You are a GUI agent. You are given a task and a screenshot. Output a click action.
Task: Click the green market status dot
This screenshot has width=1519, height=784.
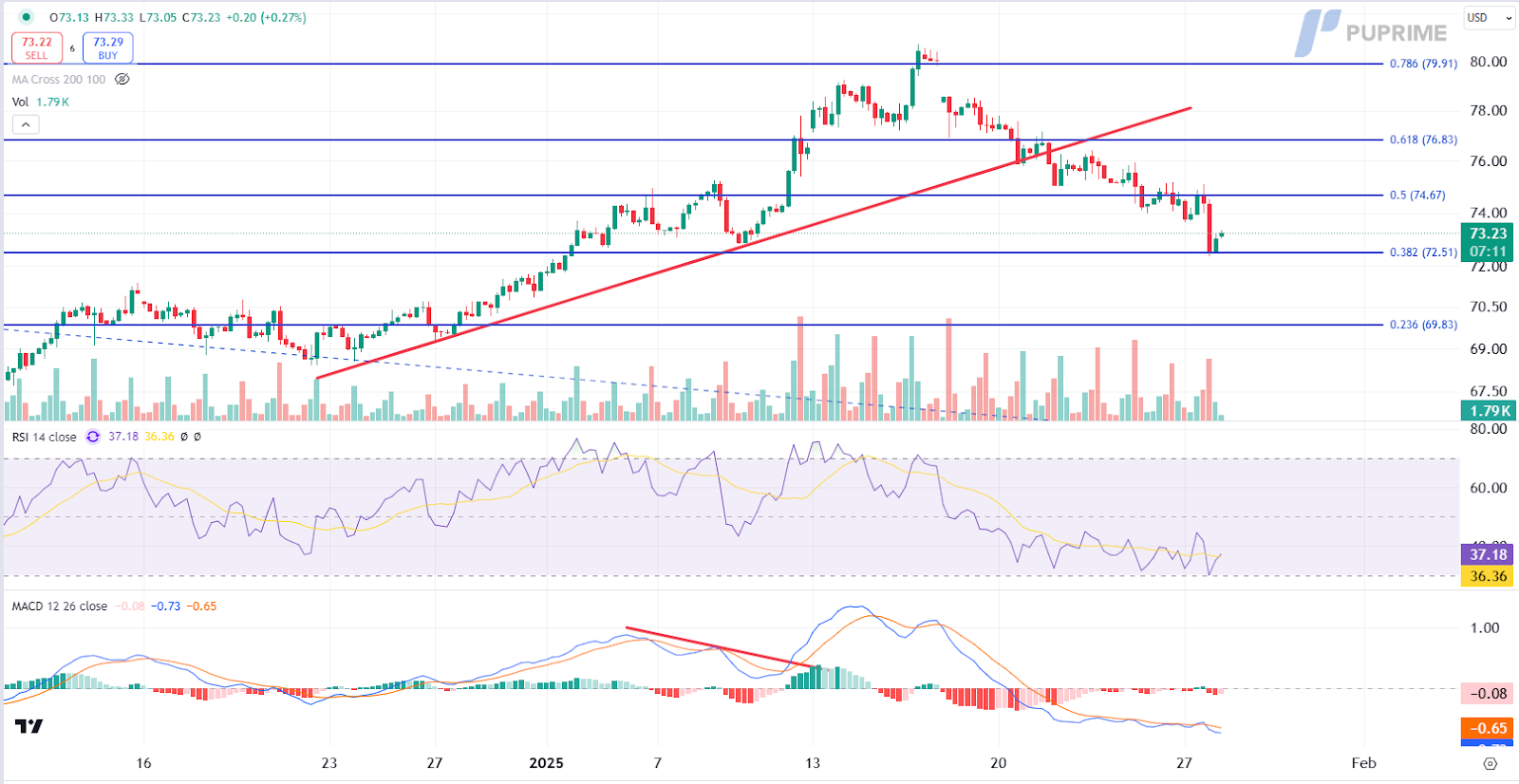[x=26, y=17]
